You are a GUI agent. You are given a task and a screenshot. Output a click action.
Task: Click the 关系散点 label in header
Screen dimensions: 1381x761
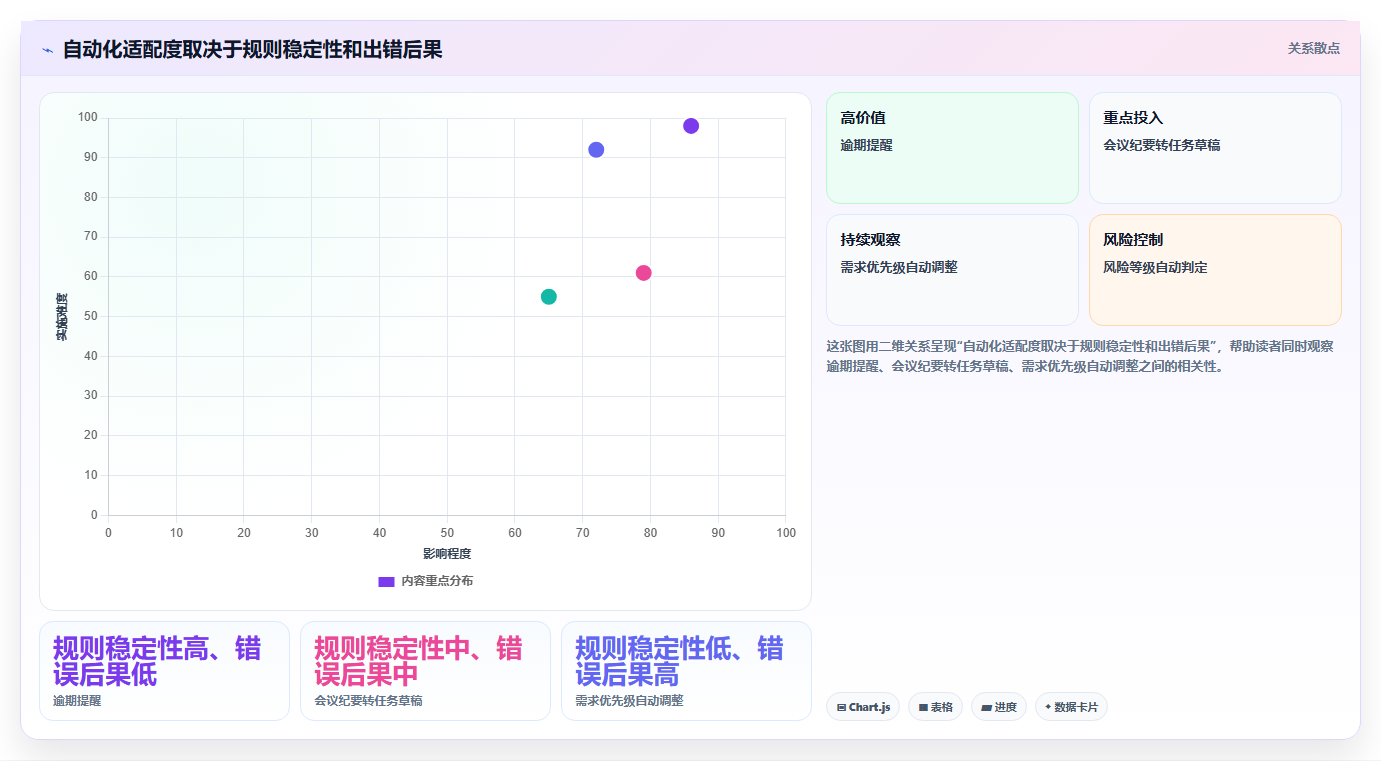(1313, 48)
